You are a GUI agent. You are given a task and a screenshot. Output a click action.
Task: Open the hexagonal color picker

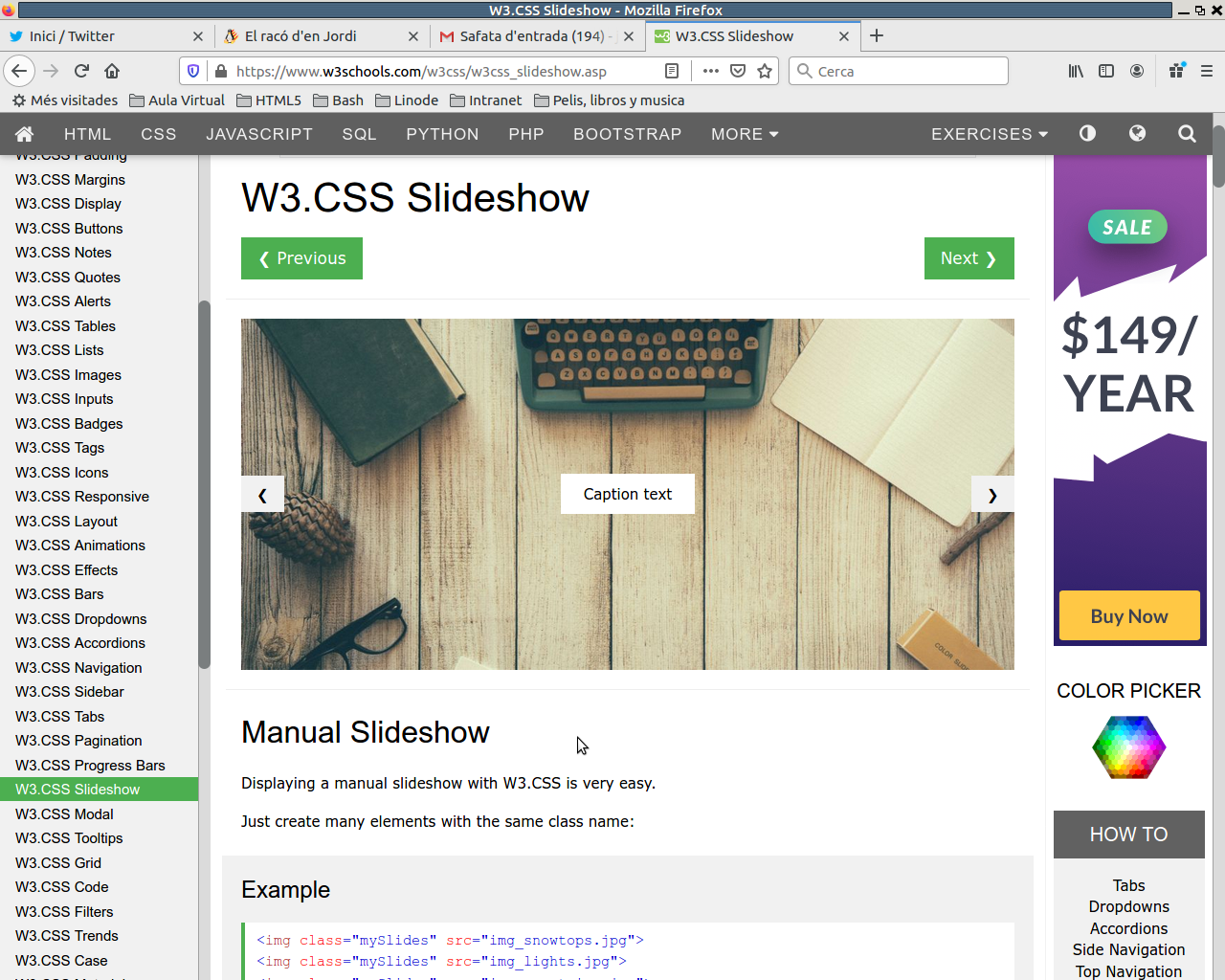pos(1129,746)
